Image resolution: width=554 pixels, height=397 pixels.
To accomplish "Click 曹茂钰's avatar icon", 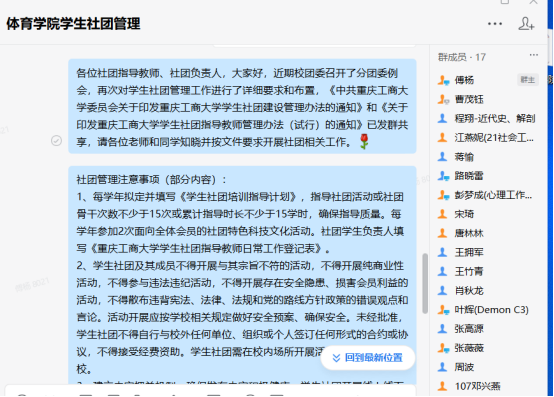I will coord(443,99).
